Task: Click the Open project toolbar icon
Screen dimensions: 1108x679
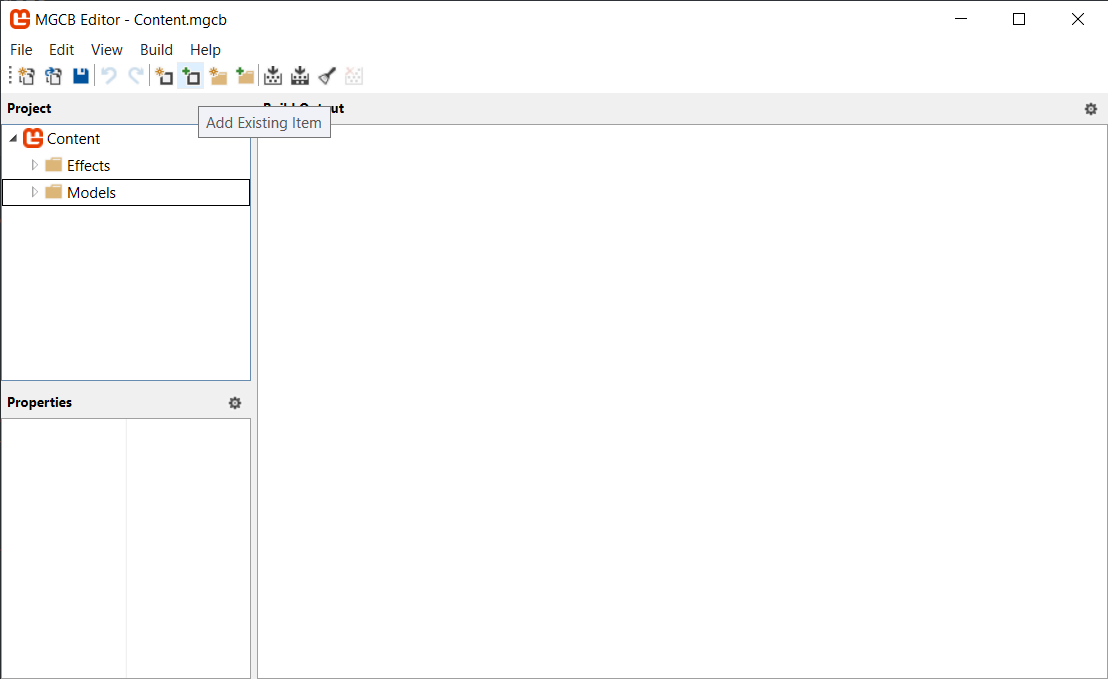Action: [54, 76]
